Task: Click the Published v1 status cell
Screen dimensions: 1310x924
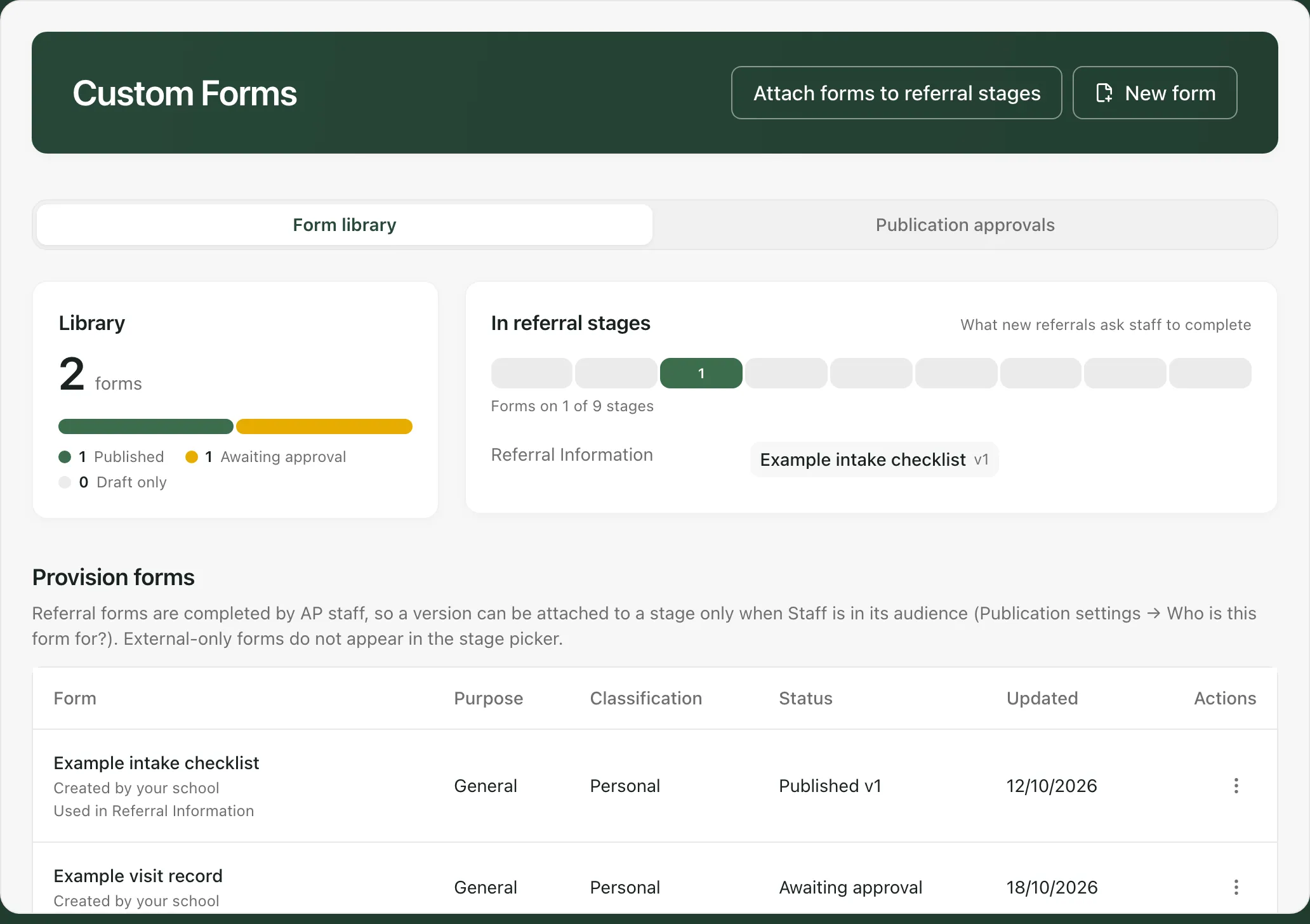Action: pyautogui.click(x=830, y=786)
